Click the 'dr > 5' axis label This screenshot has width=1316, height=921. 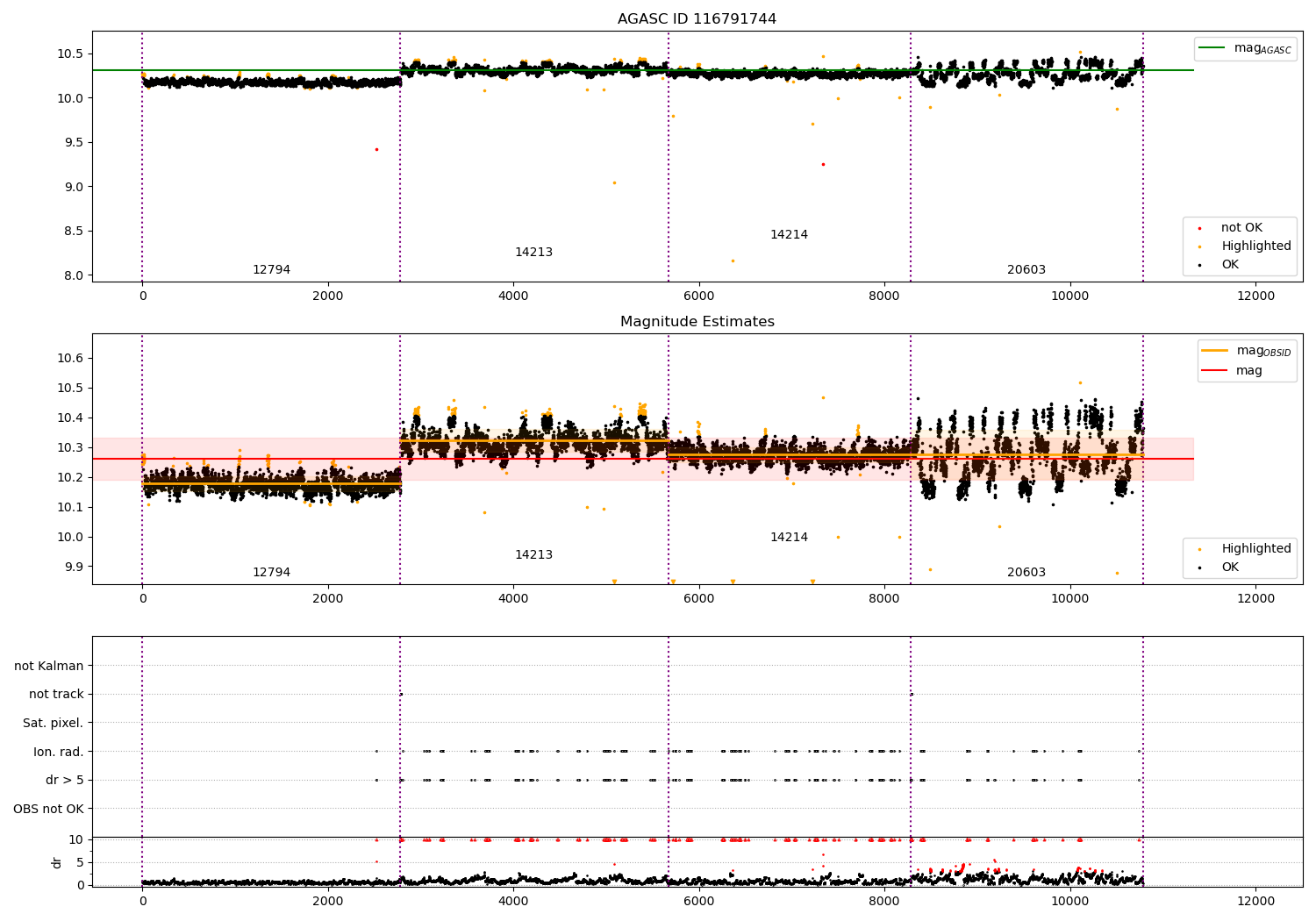(x=65, y=781)
